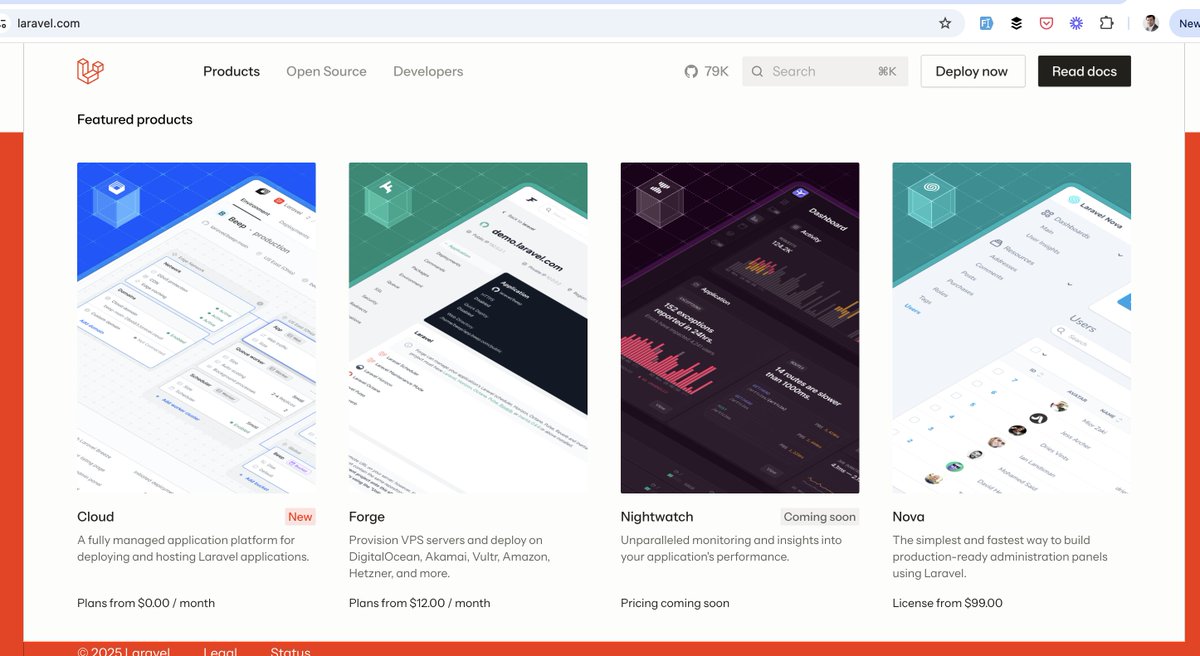
Task: Click the New badge on Cloud
Action: (300, 517)
